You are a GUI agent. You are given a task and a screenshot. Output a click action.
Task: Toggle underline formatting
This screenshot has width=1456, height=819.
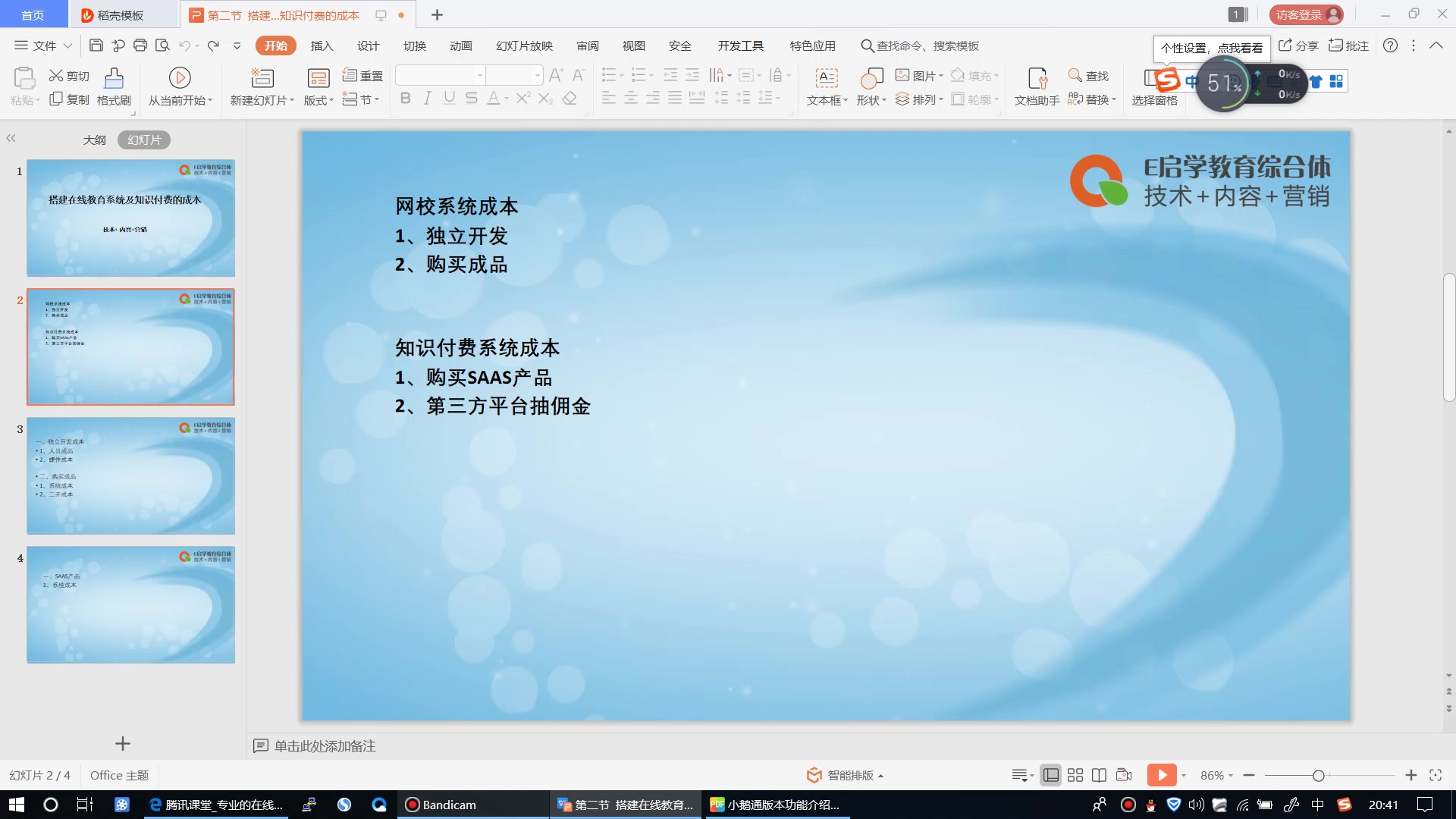pyautogui.click(x=449, y=98)
